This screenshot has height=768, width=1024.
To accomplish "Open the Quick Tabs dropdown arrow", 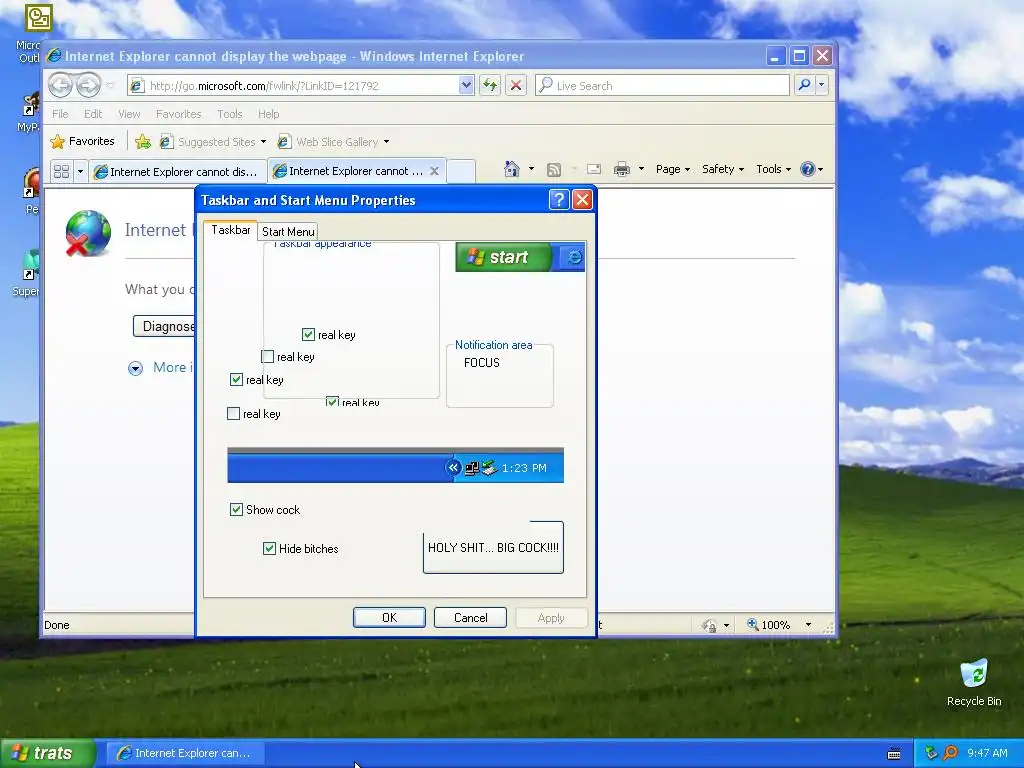I will click(80, 171).
